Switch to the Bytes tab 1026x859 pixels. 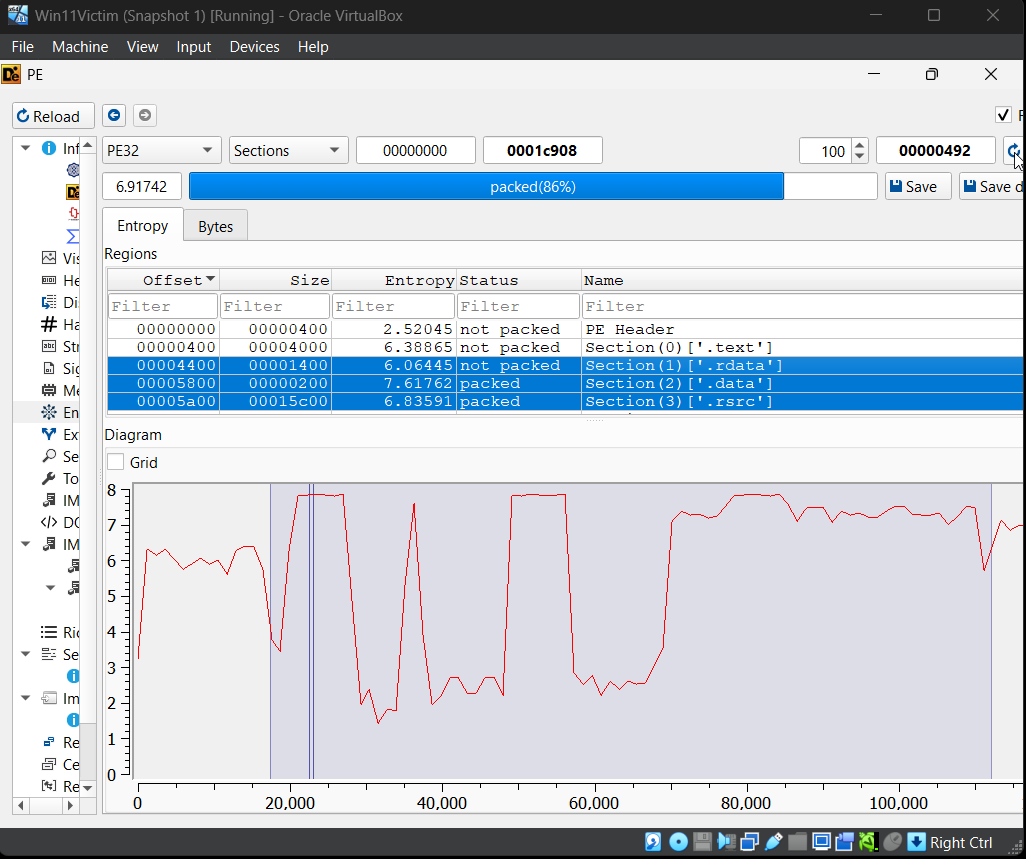(215, 226)
